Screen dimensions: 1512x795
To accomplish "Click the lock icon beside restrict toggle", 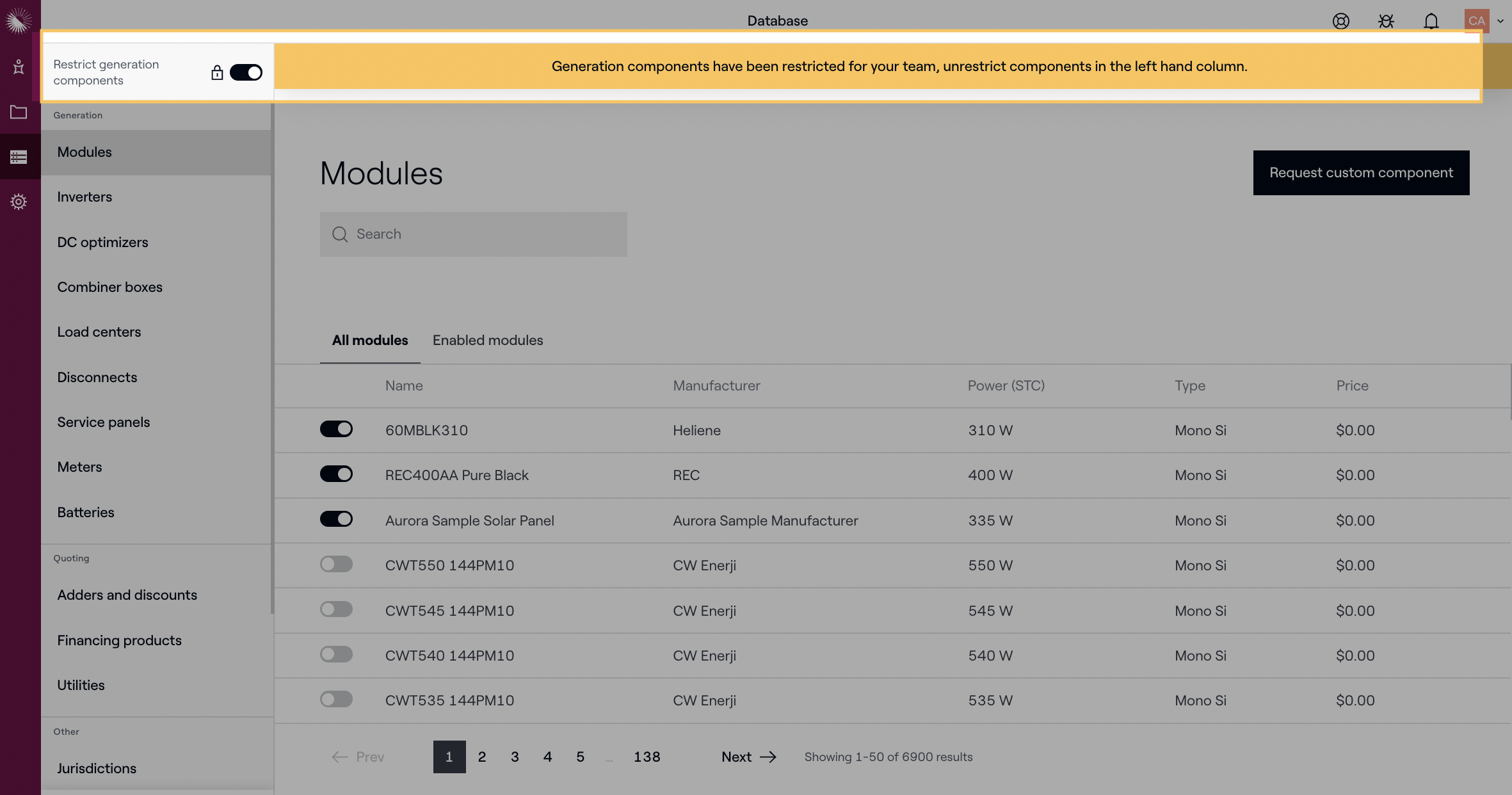I will pyautogui.click(x=217, y=72).
